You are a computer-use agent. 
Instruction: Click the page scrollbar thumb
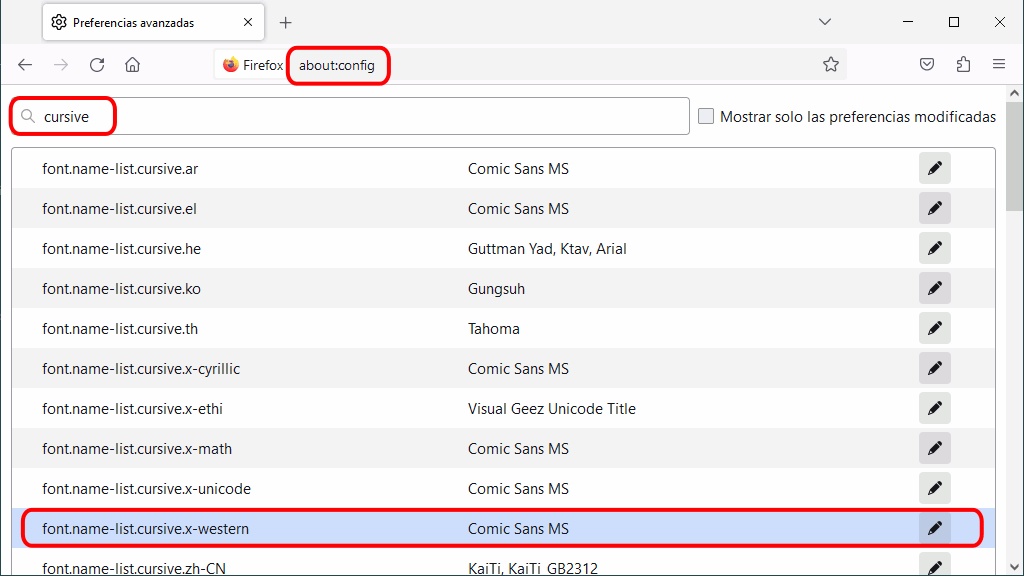(1014, 156)
